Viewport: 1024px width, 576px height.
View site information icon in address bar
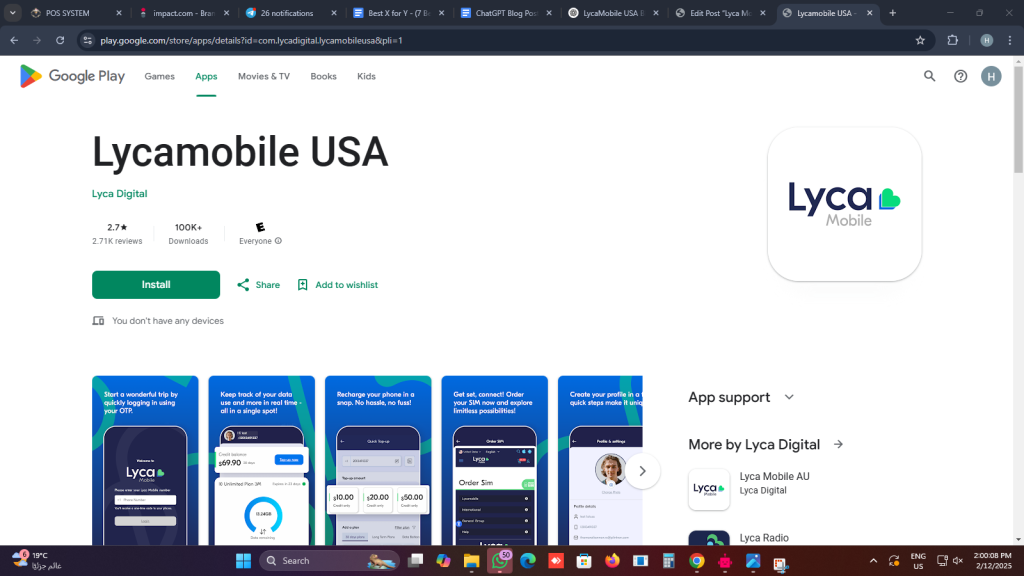click(87, 40)
